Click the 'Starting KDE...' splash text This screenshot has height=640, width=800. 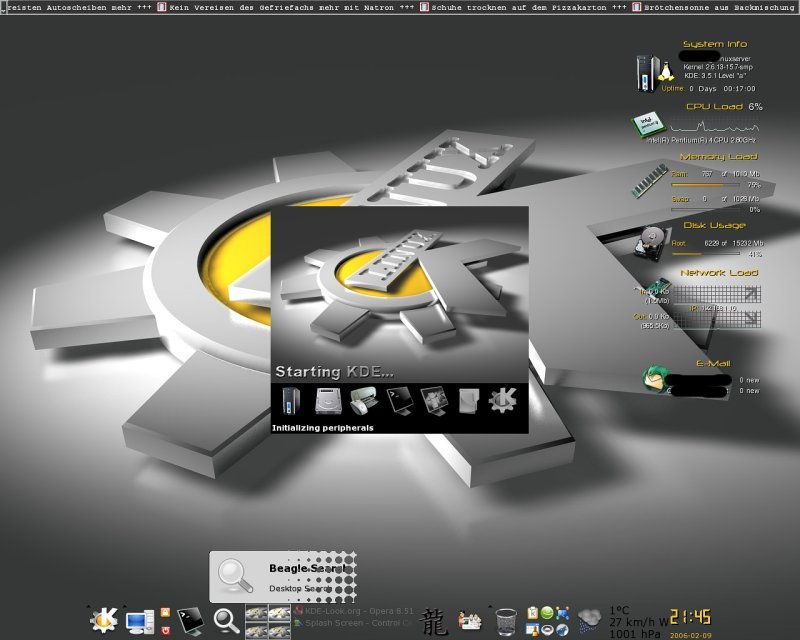point(334,372)
